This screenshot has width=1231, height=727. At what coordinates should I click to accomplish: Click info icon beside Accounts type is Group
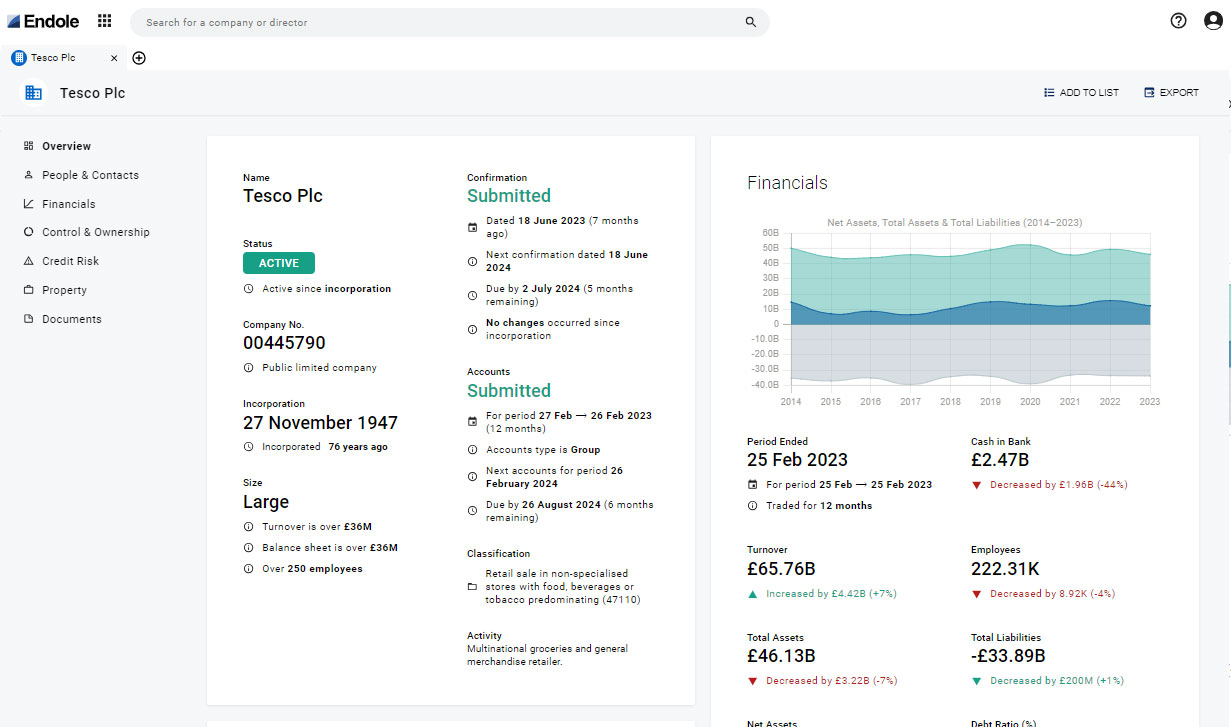[472, 450]
